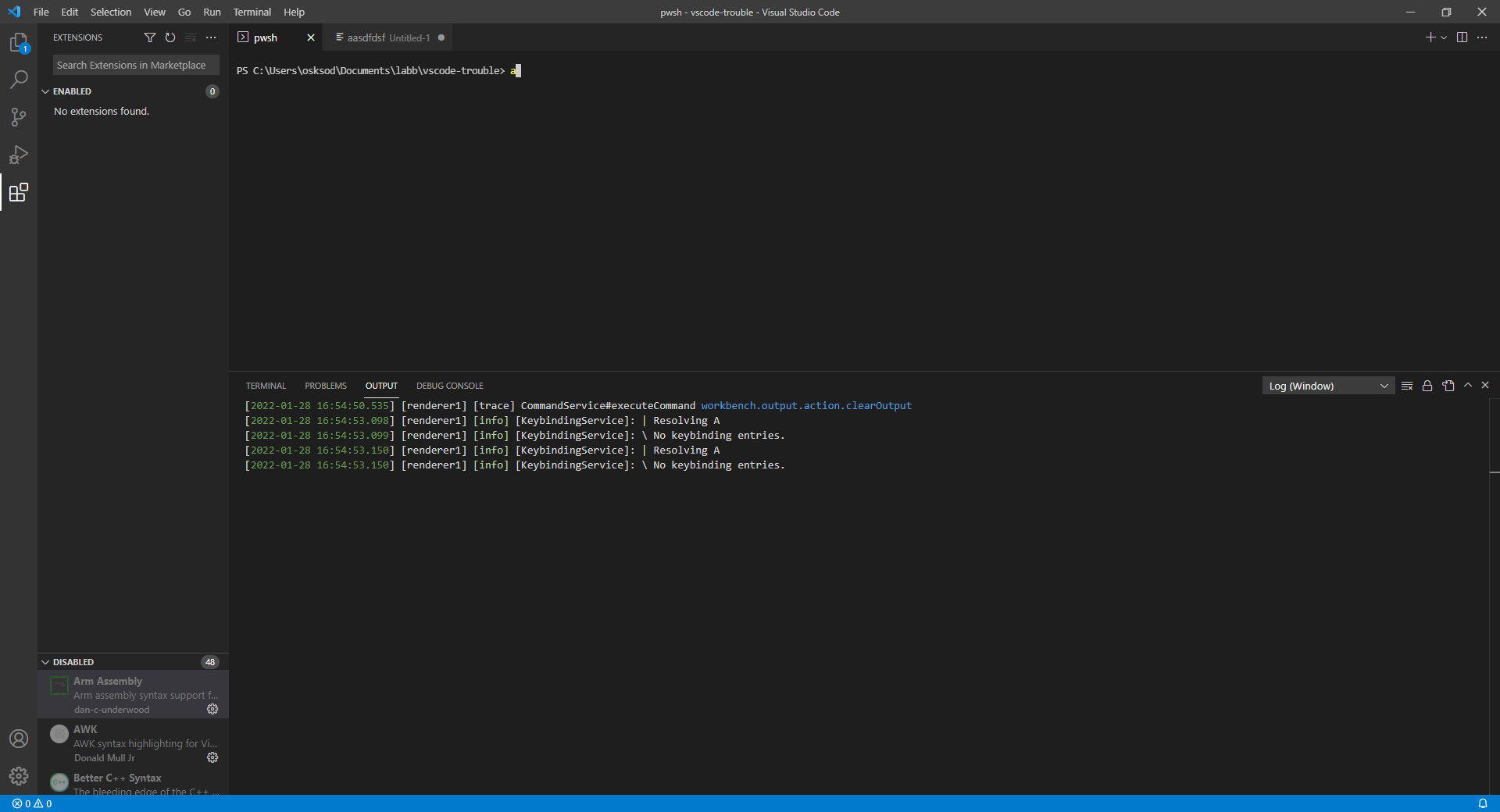Toggle auto-scroll lock in Output panel
The image size is (1500, 812).
click(x=1427, y=386)
